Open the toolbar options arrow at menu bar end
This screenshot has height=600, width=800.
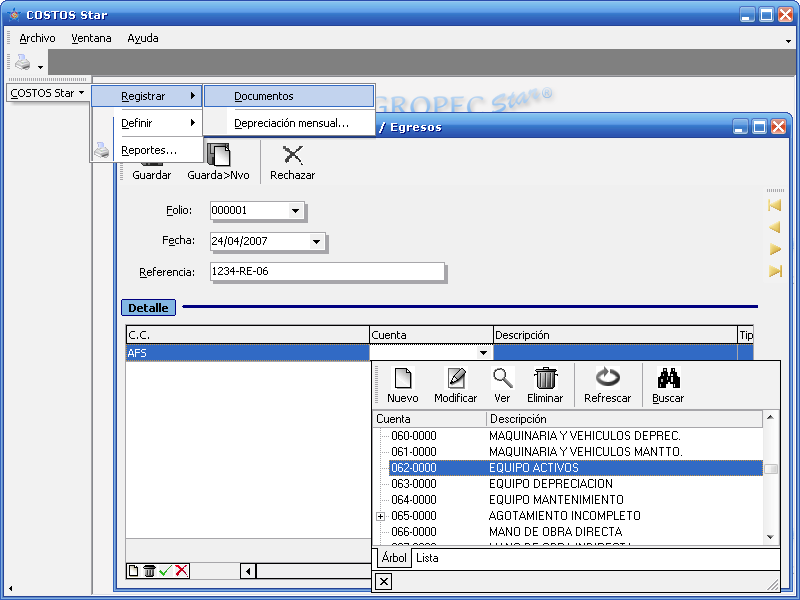click(x=788, y=41)
